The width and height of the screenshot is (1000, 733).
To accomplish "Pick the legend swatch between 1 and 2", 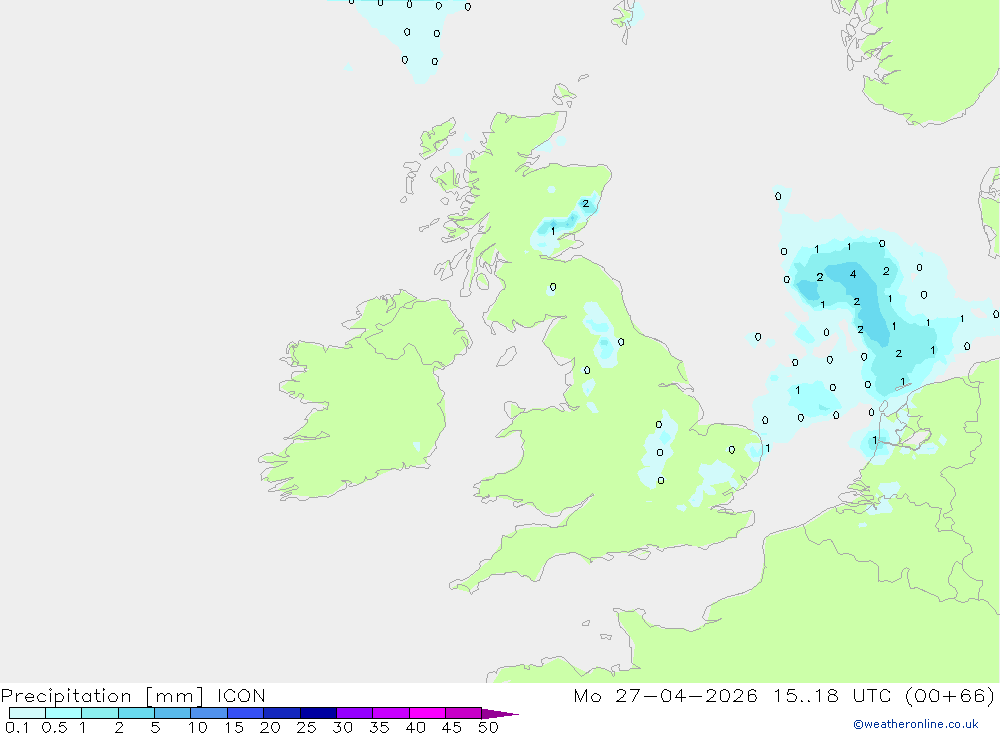I will point(100,713).
